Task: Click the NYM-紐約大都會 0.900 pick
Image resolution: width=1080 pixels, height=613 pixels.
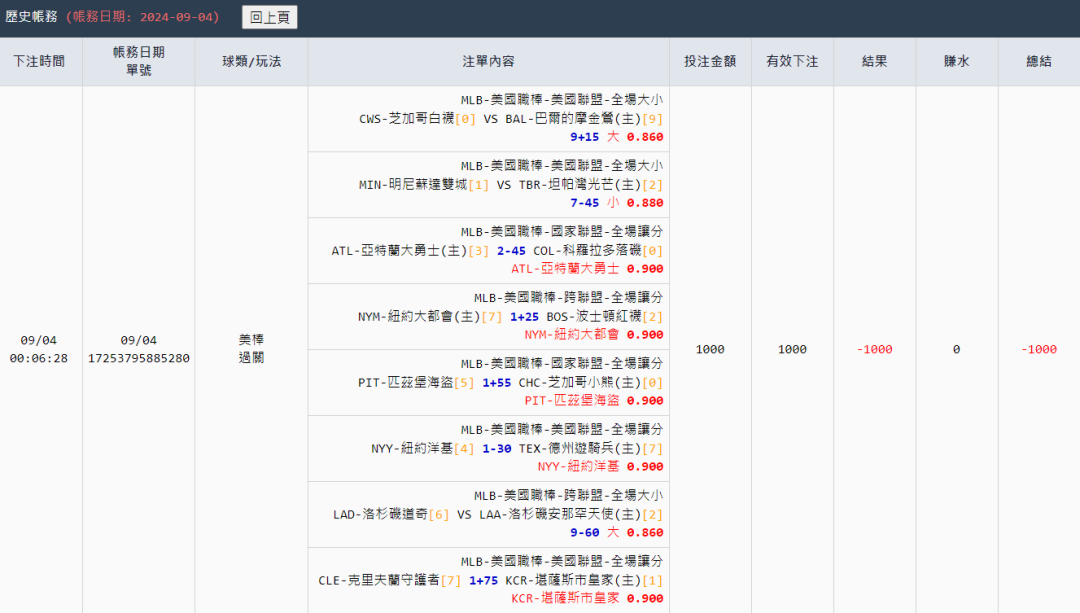Action: point(594,335)
